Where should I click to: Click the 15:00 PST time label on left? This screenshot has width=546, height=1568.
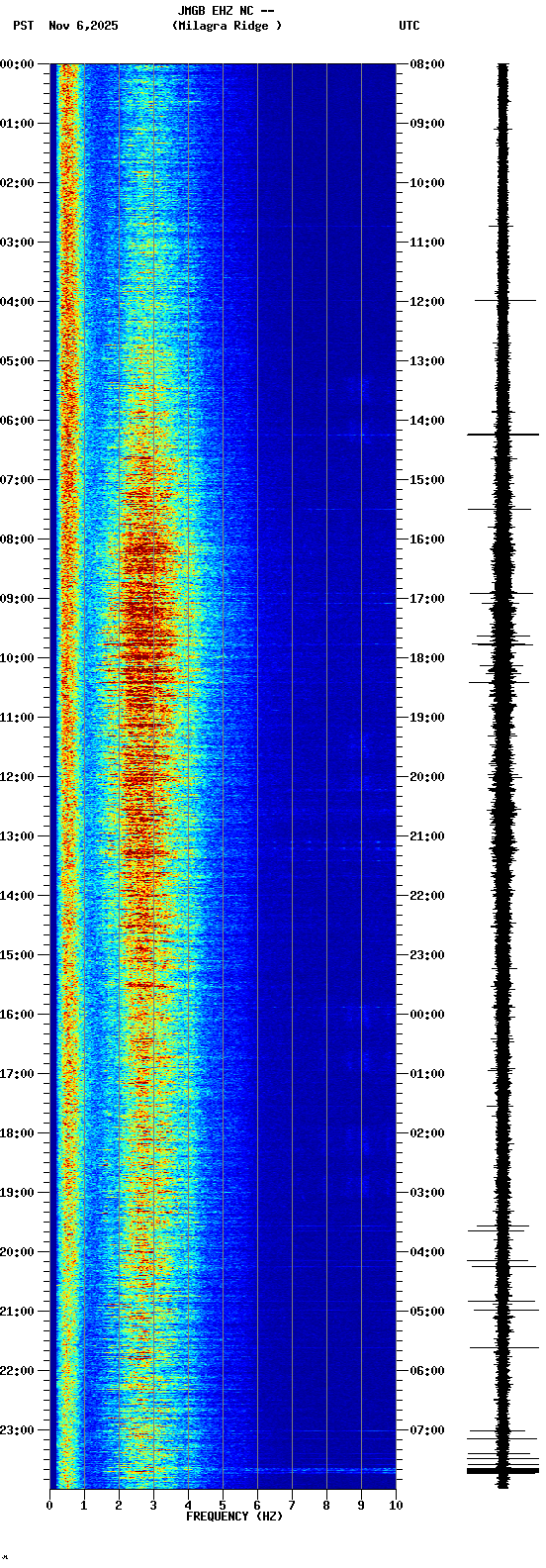[18, 955]
